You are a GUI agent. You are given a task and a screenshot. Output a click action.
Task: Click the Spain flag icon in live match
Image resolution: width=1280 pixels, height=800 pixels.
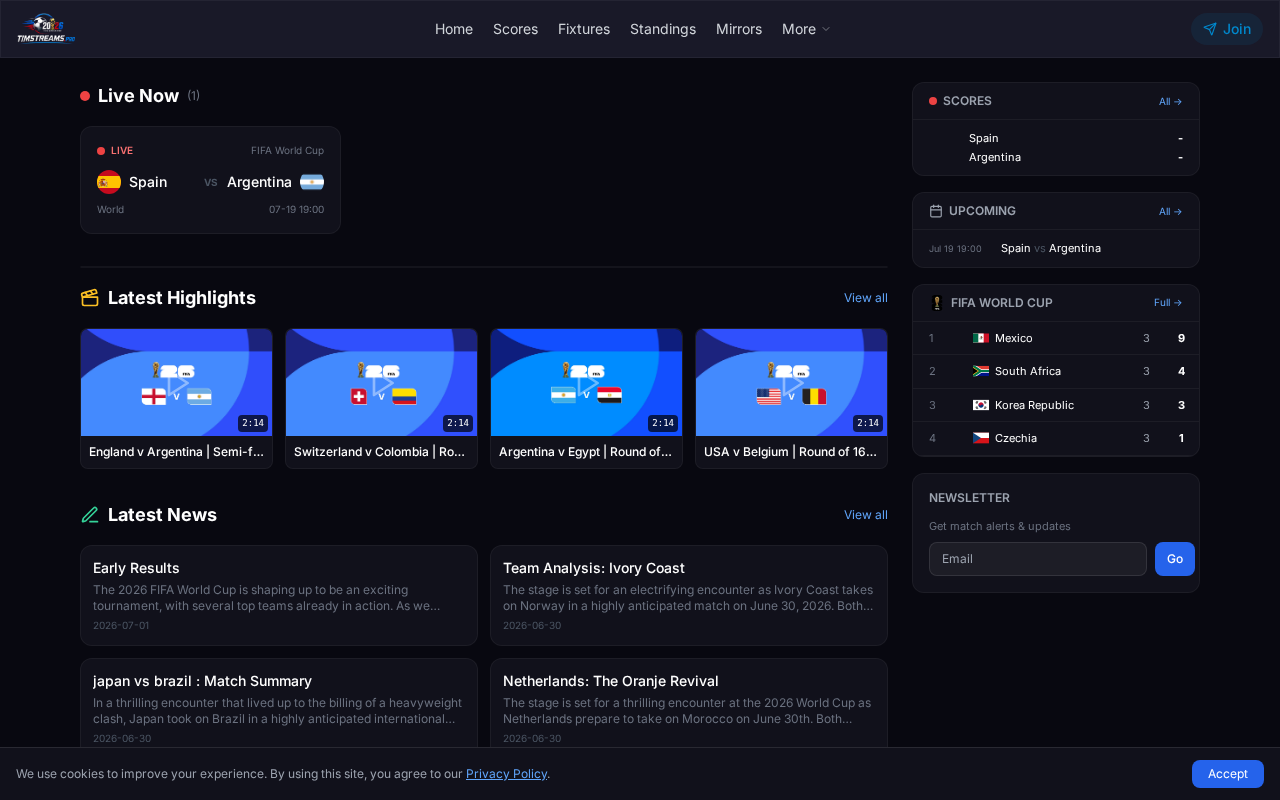[x=109, y=182]
